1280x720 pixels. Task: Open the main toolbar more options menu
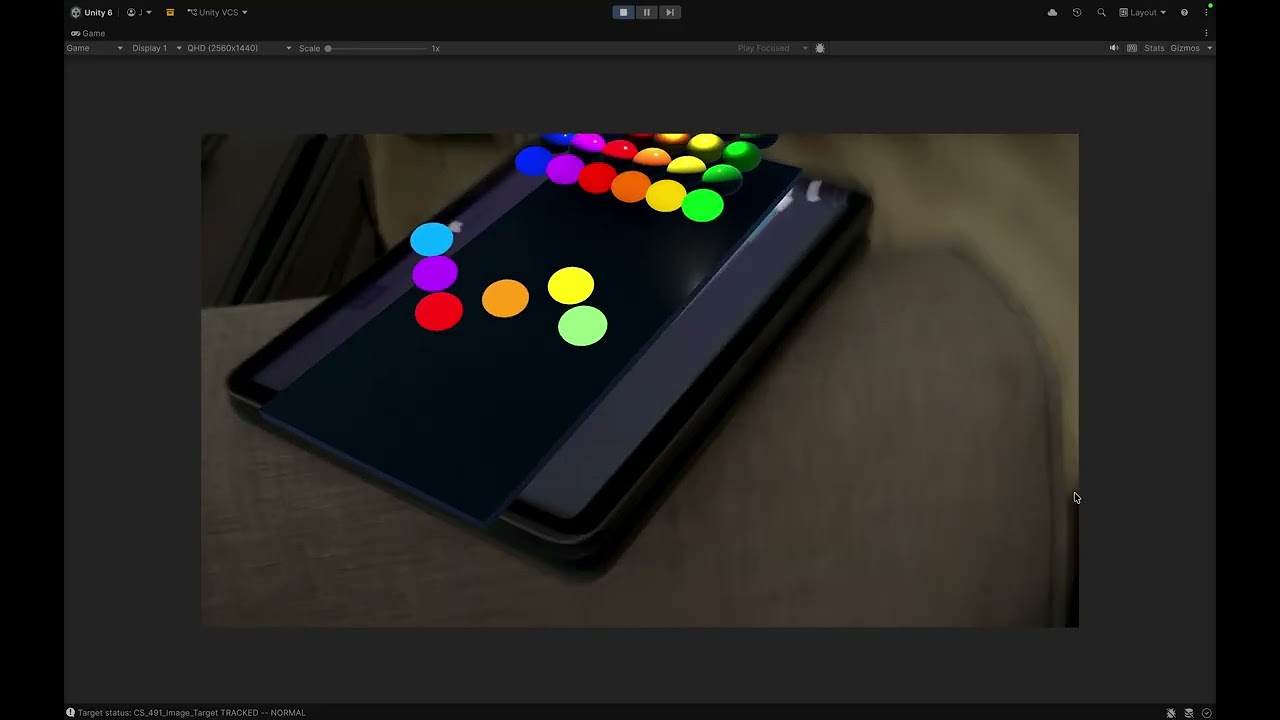[1206, 13]
